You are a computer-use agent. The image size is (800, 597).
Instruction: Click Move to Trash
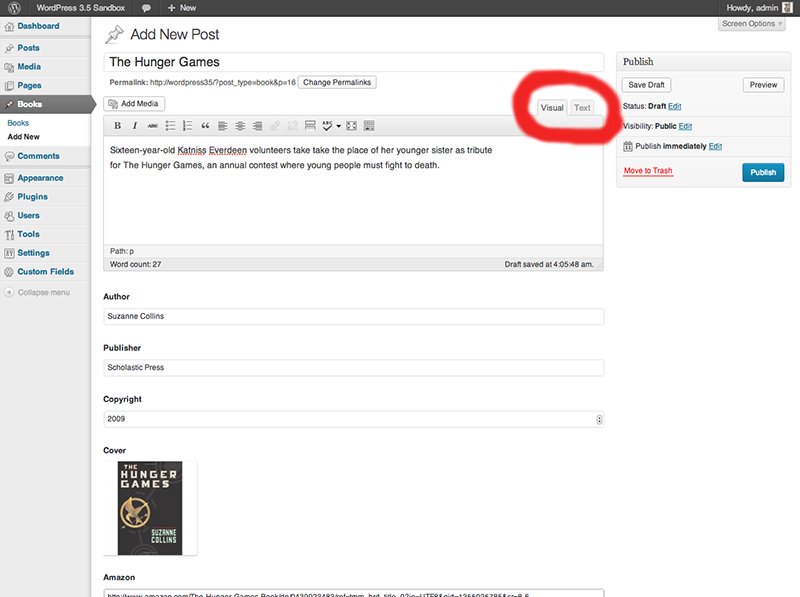point(648,170)
